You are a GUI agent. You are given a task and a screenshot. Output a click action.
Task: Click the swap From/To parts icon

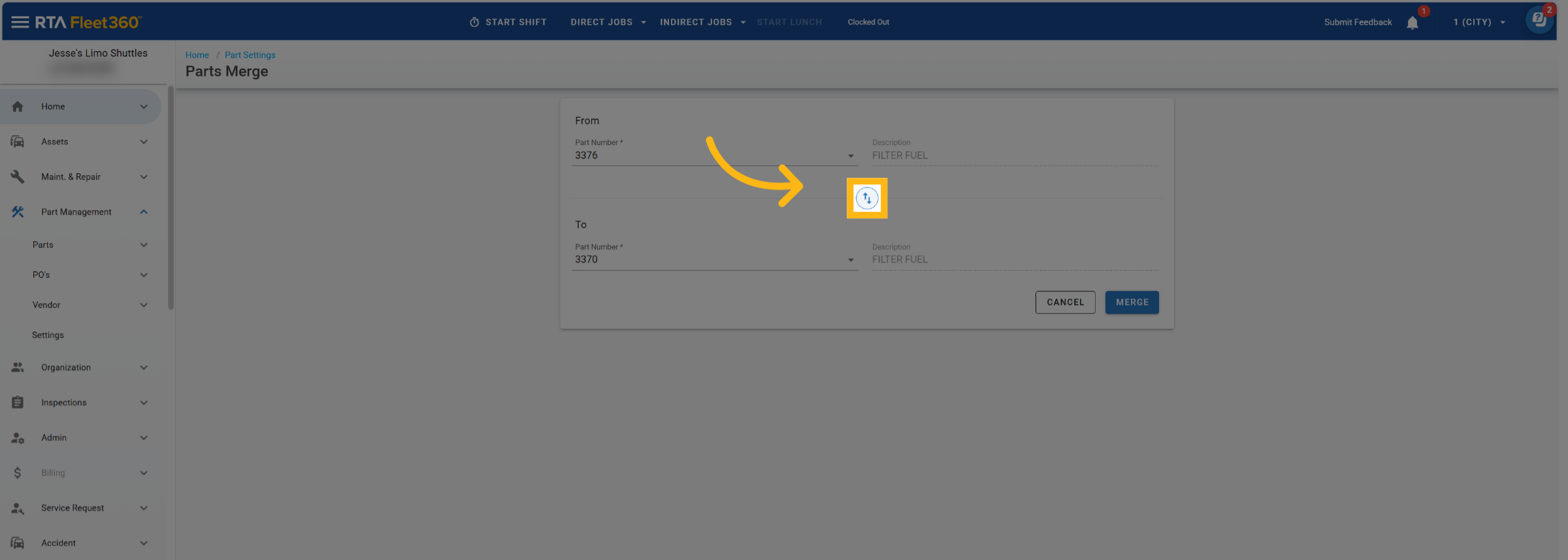866,198
